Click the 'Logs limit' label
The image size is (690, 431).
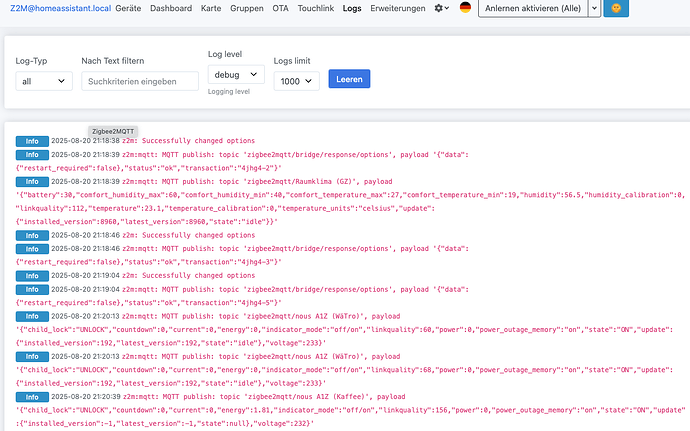point(292,61)
